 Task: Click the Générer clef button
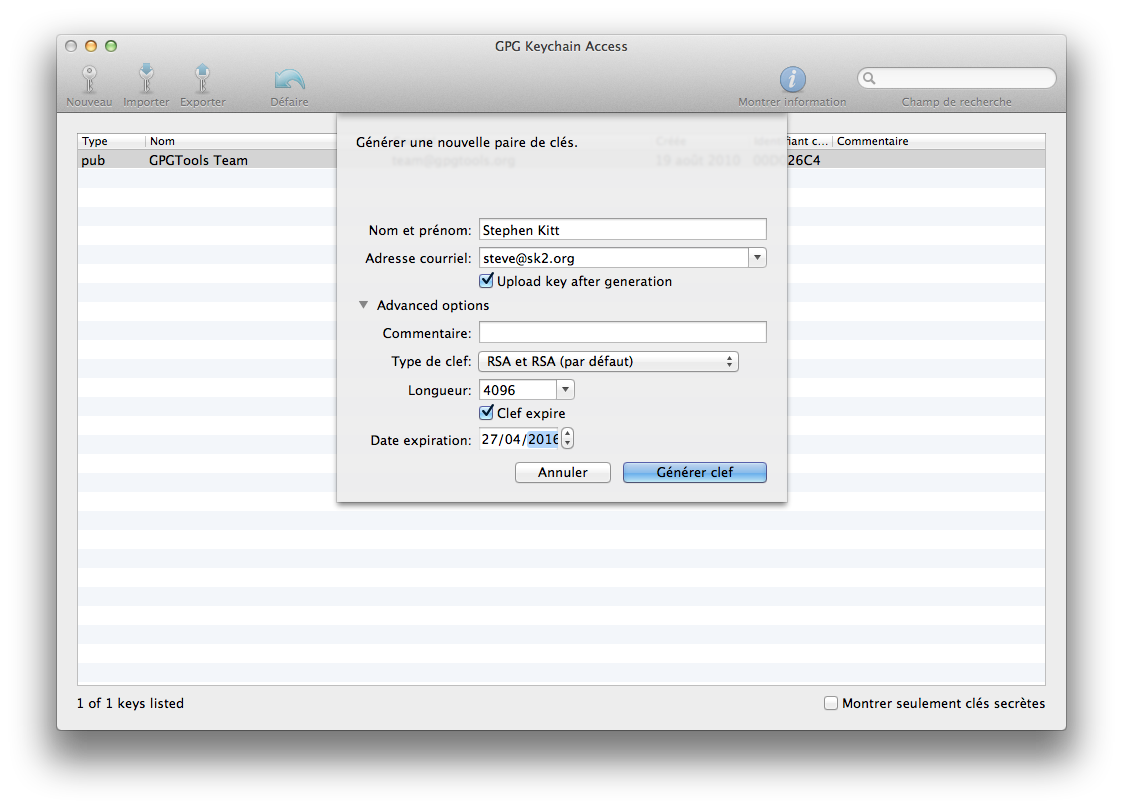click(x=694, y=472)
